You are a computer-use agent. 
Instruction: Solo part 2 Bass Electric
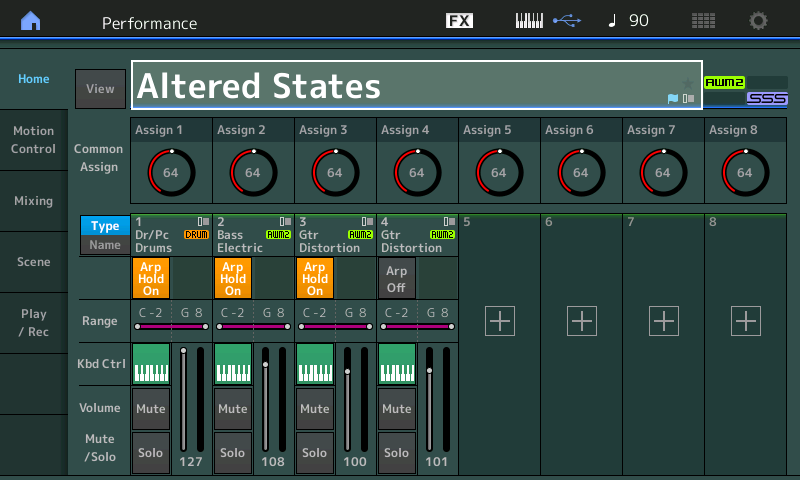pos(233,453)
